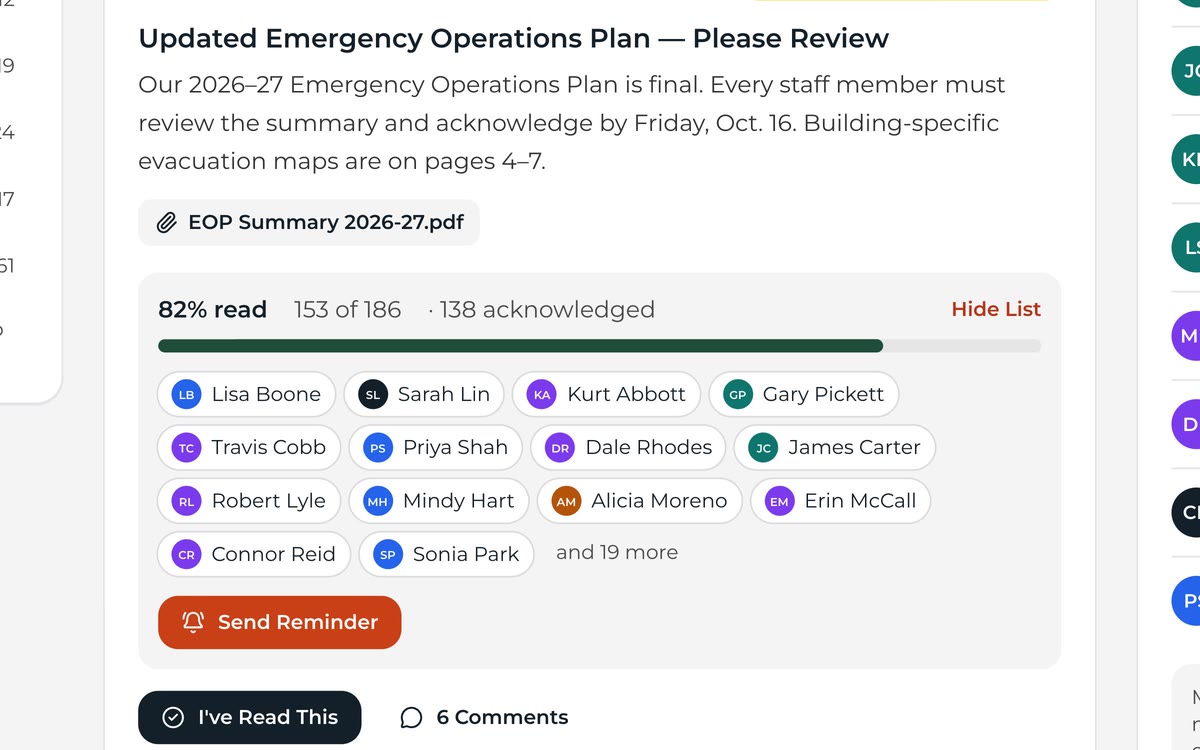Click the paperclip attachment icon
The image size is (1200, 750).
[x=167, y=222]
